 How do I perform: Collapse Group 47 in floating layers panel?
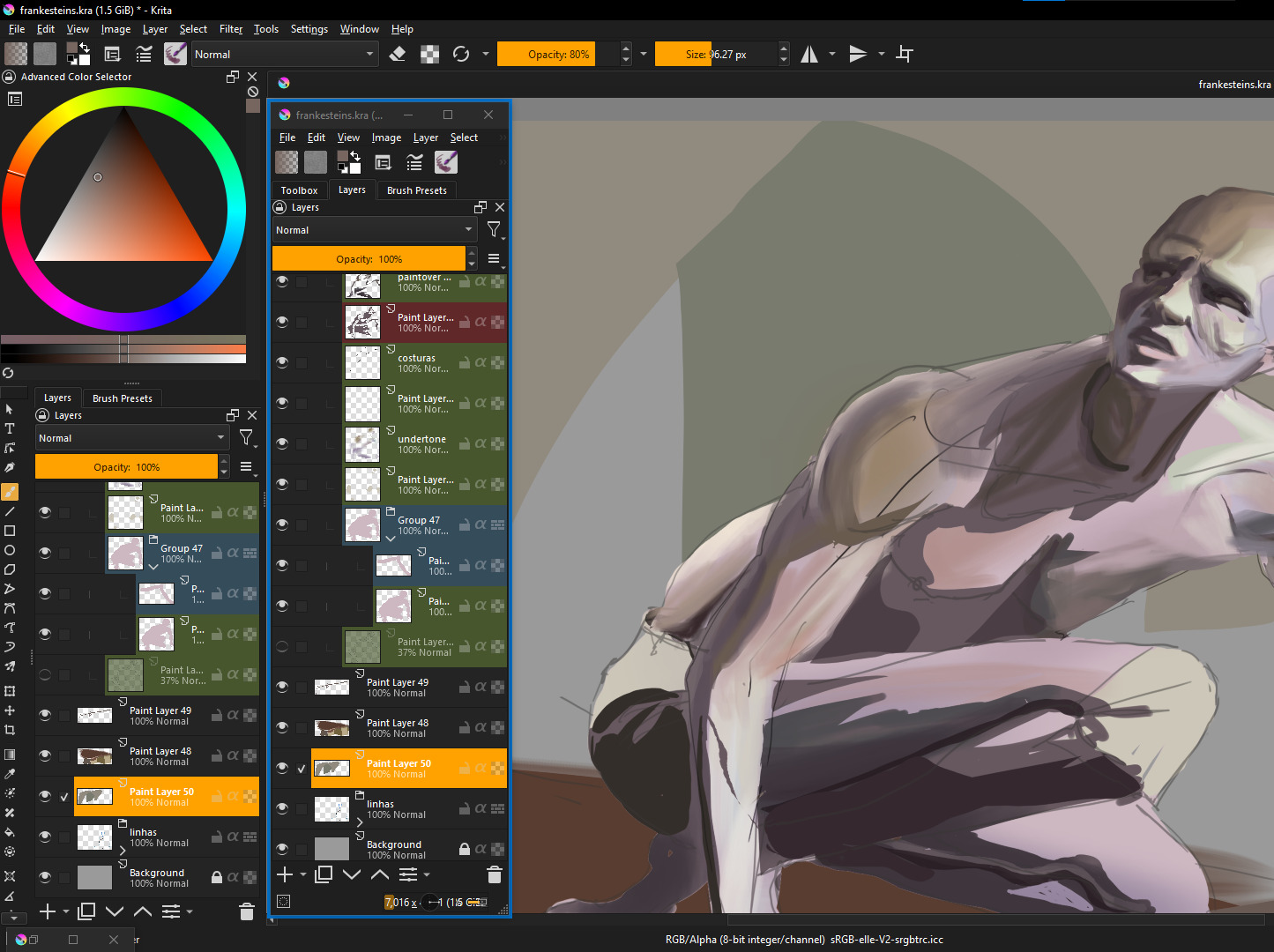[391, 538]
